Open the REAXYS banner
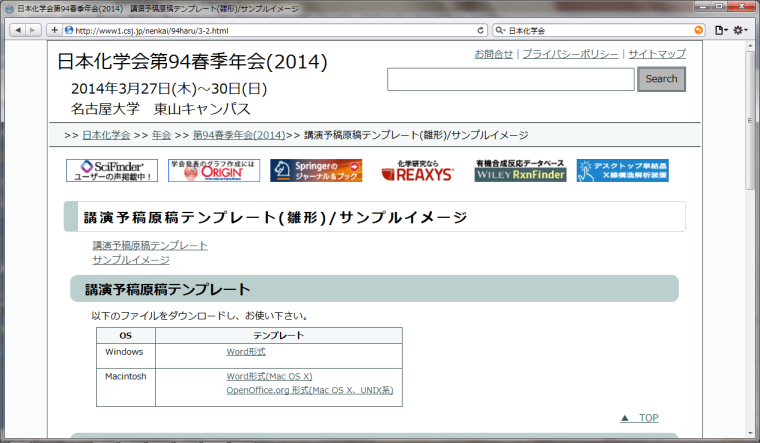This screenshot has height=443, width=760. (418, 171)
